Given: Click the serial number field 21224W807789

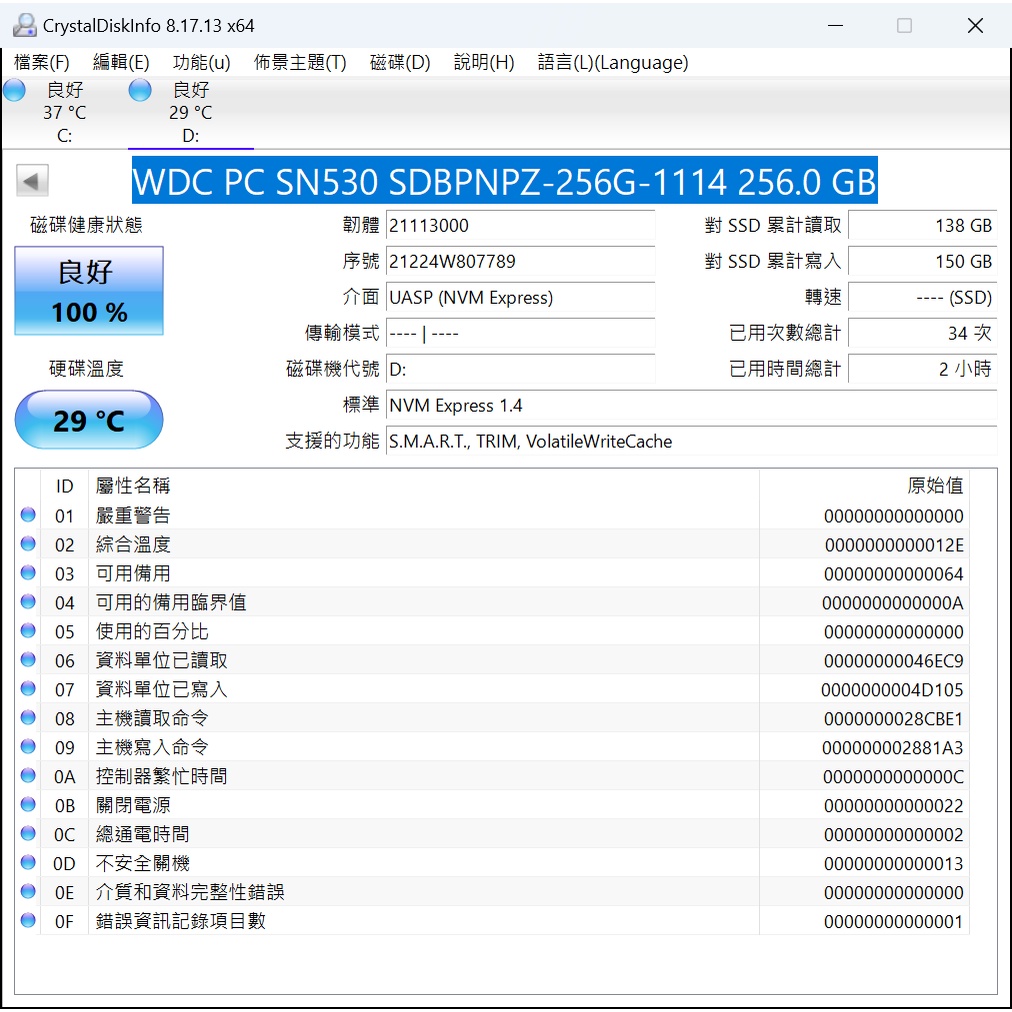Looking at the screenshot, I should [x=519, y=262].
